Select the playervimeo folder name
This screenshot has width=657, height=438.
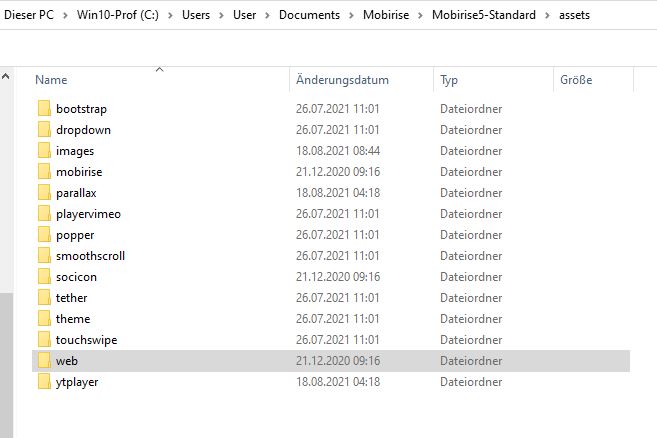[x=88, y=214]
